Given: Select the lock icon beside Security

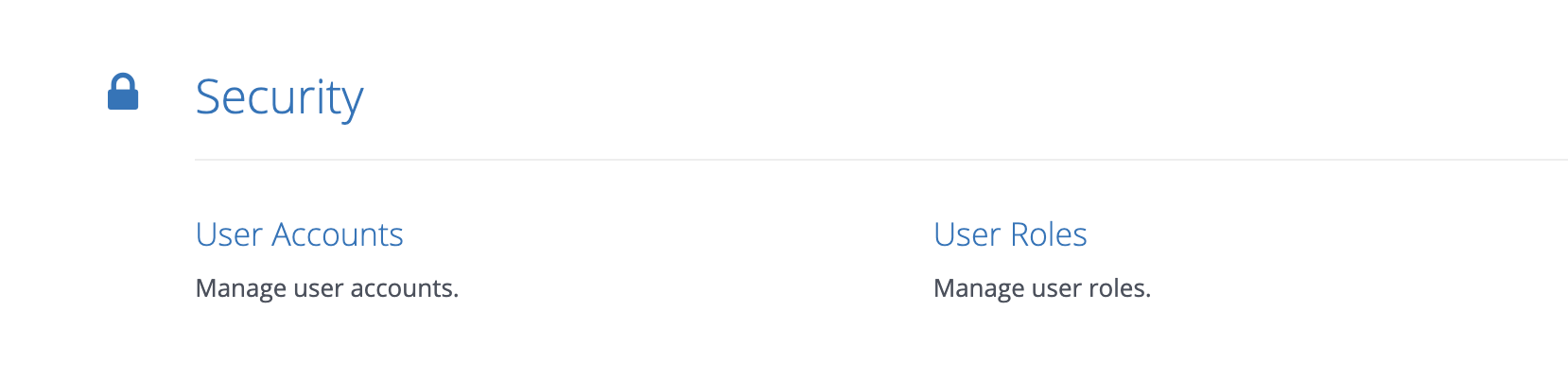Looking at the screenshot, I should [123, 92].
